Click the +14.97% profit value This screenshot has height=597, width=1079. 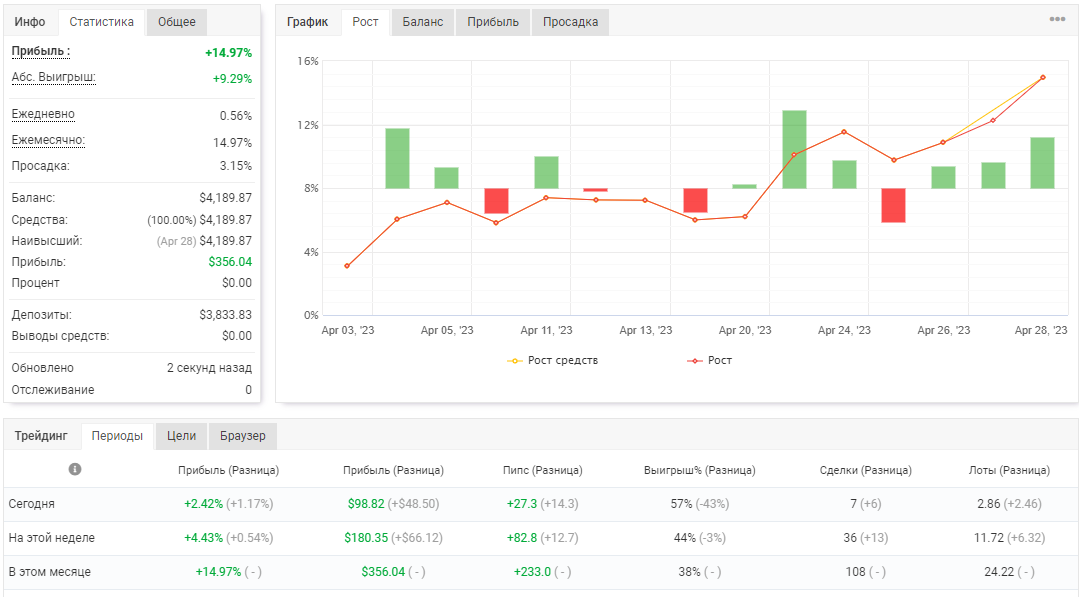coord(228,53)
